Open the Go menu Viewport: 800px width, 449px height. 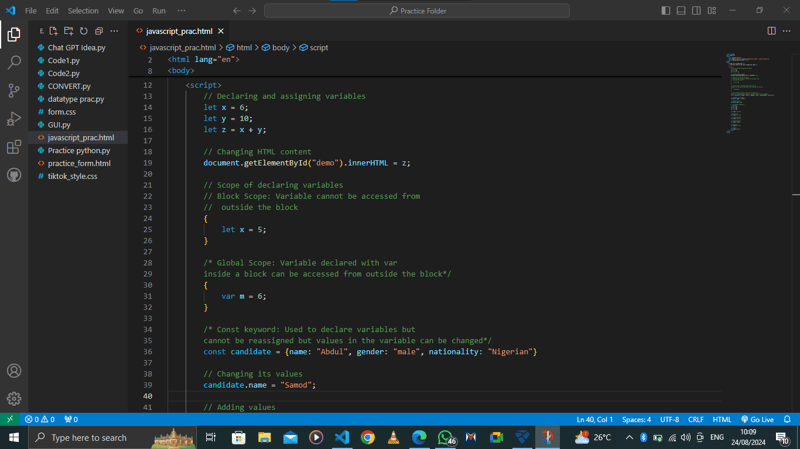pyautogui.click(x=138, y=11)
